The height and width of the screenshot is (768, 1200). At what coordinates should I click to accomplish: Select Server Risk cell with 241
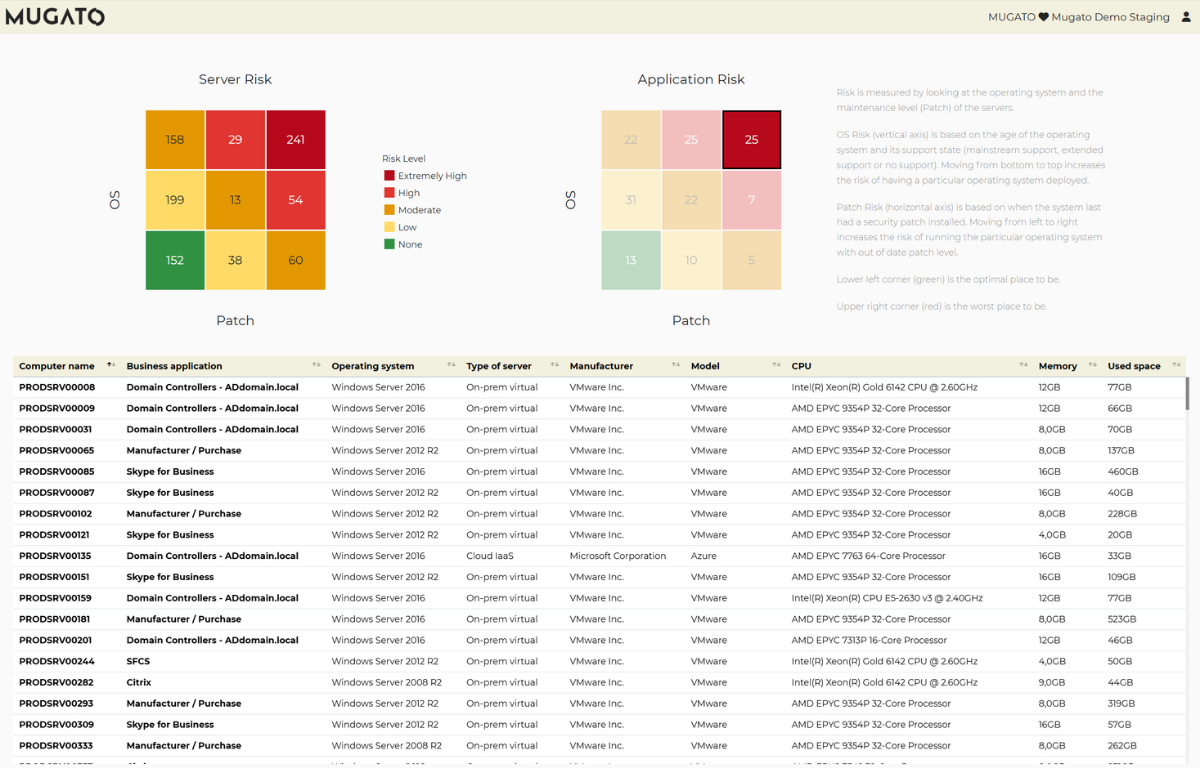click(x=295, y=140)
